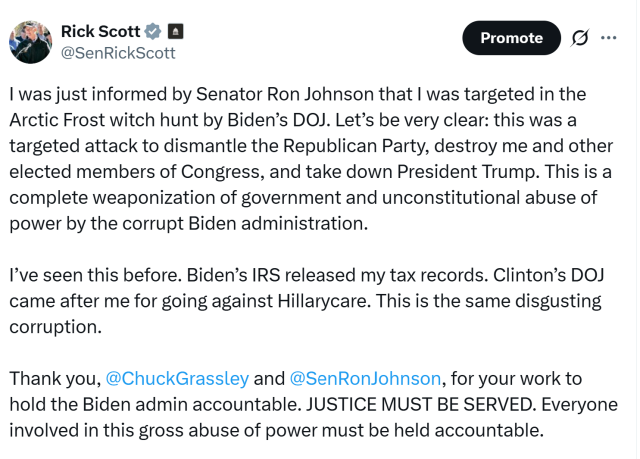
Task: Open Rick Scott's profile picture
Action: click(x=29, y=41)
